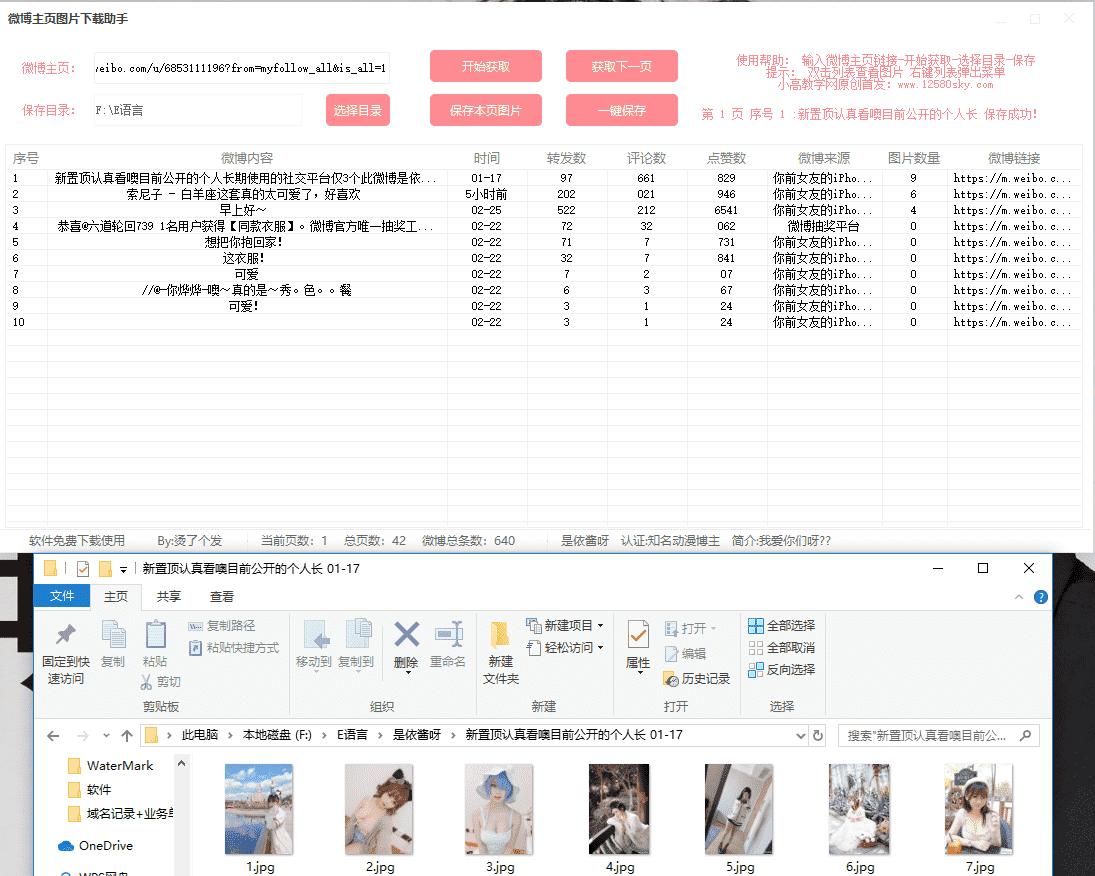Screen dimensions: 1095x876
Task: Switch to the Share (共享) ribbon tab
Action: [169, 597]
